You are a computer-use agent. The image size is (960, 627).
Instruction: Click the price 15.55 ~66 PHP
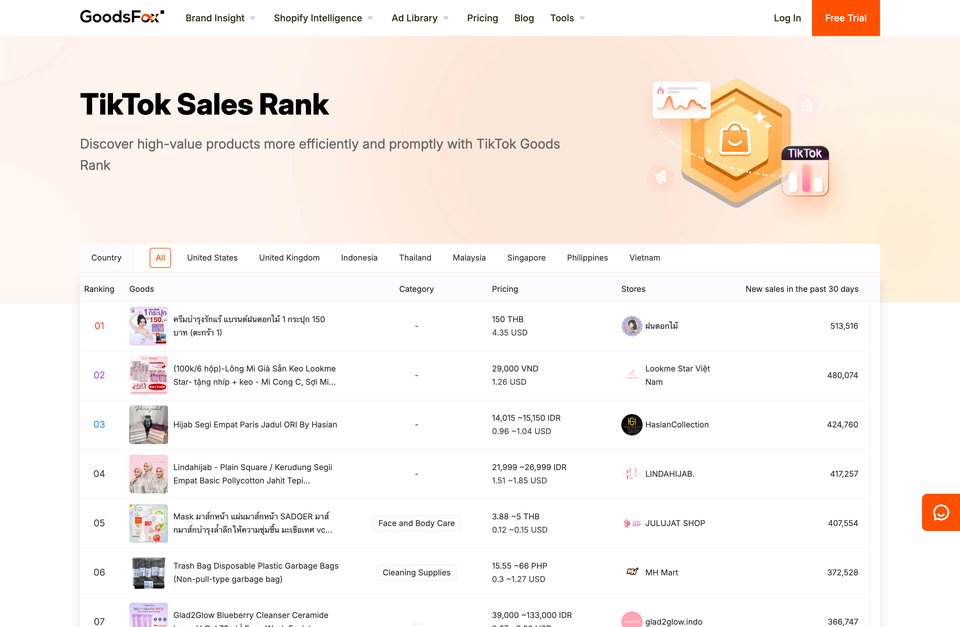[x=519, y=566]
